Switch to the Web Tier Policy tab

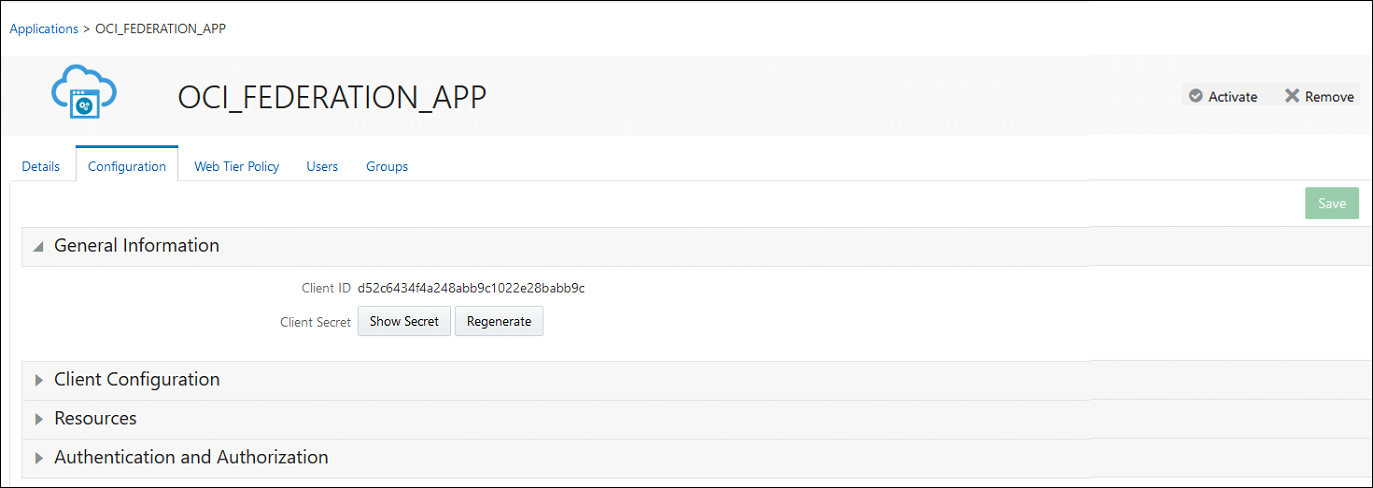pyautogui.click(x=237, y=166)
